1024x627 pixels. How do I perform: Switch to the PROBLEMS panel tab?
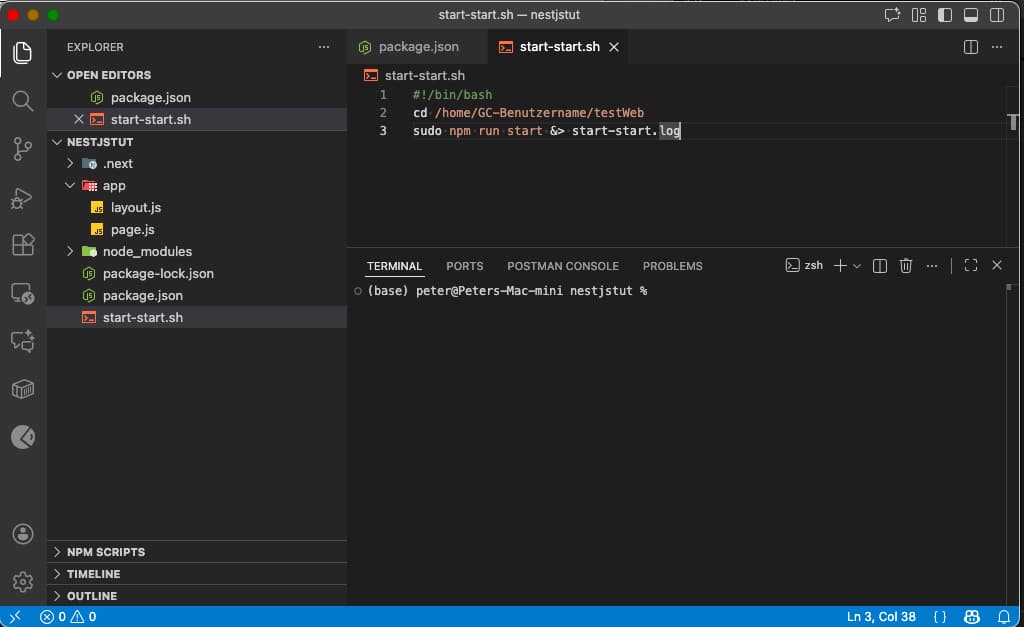pos(673,266)
